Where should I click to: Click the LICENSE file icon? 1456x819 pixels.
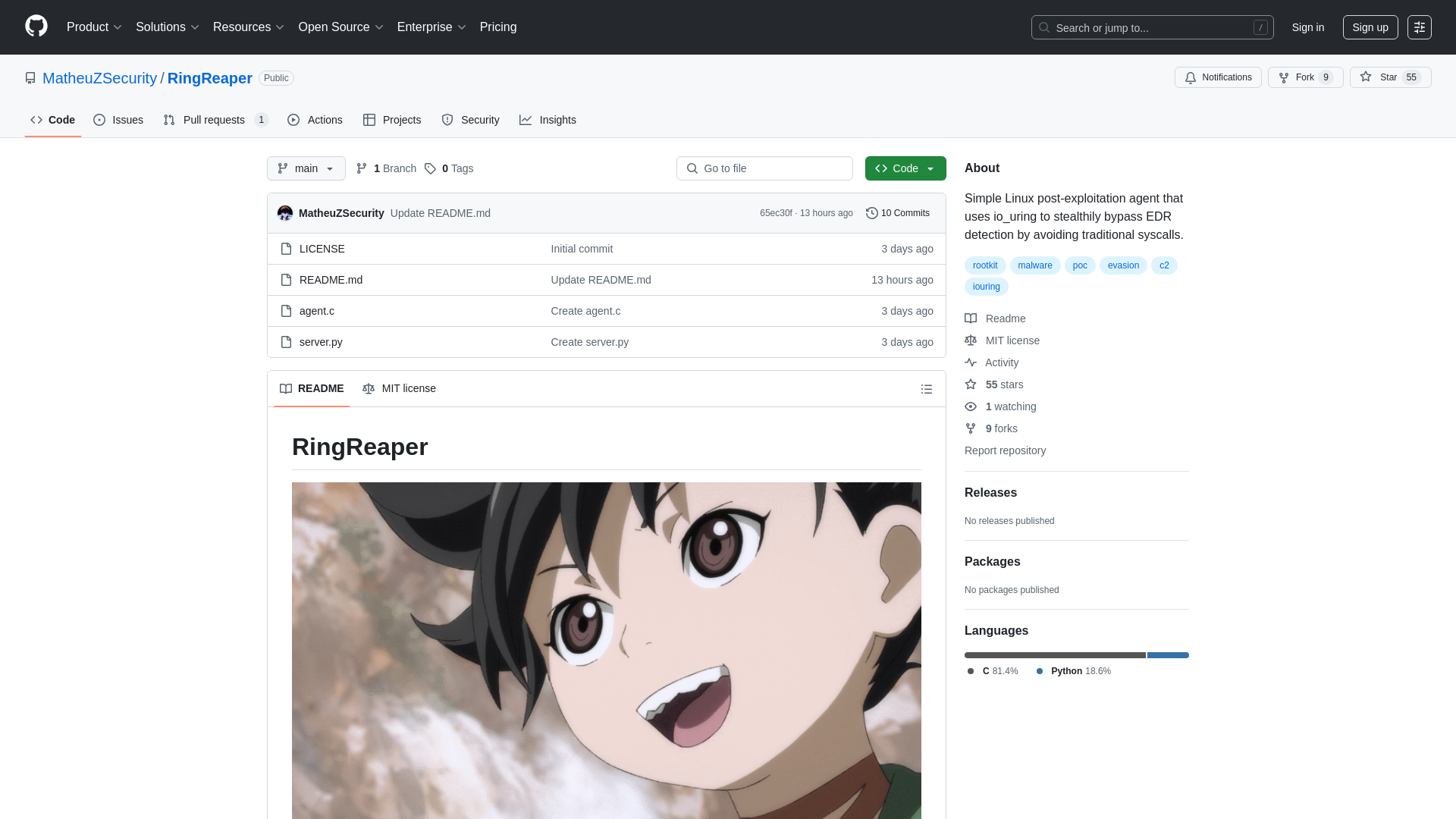tap(286, 249)
